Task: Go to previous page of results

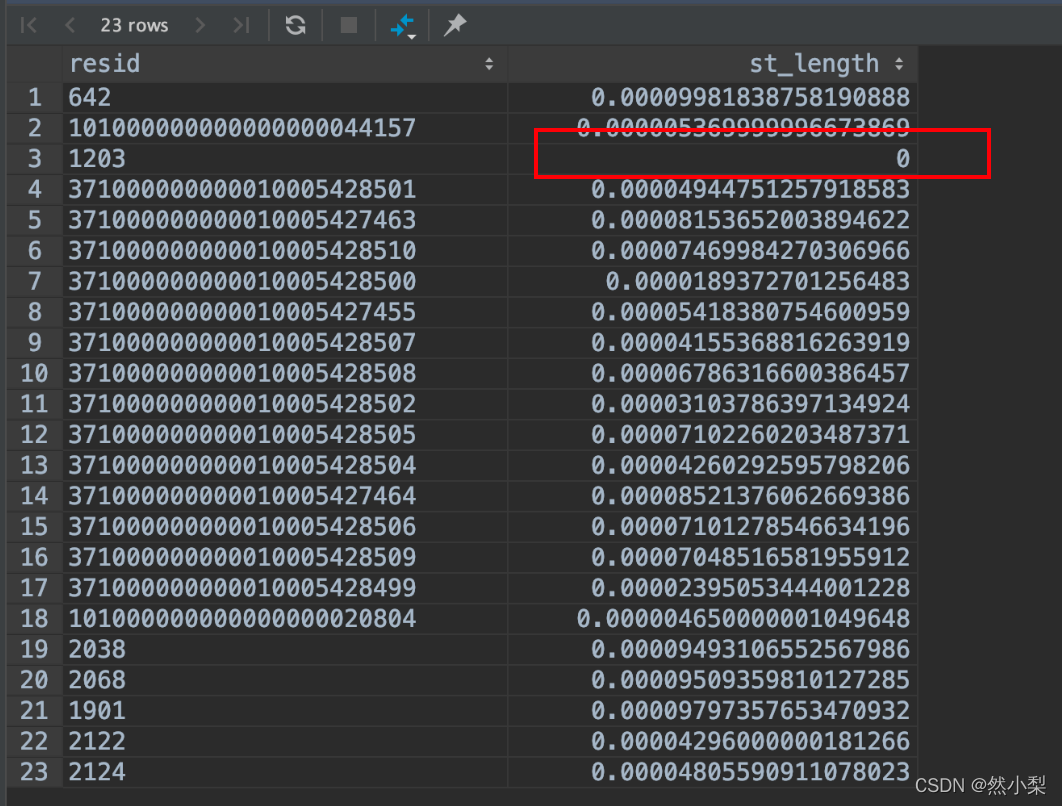Action: pos(69,25)
